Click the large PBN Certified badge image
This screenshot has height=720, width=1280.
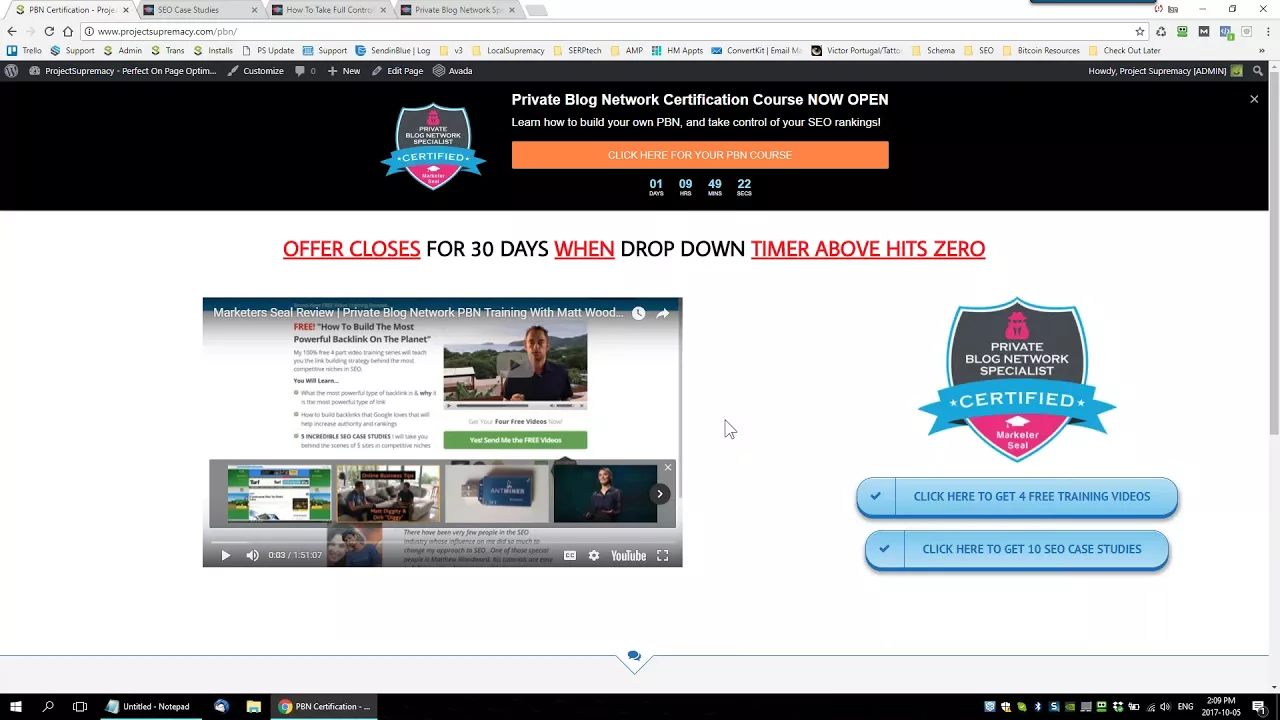1017,380
